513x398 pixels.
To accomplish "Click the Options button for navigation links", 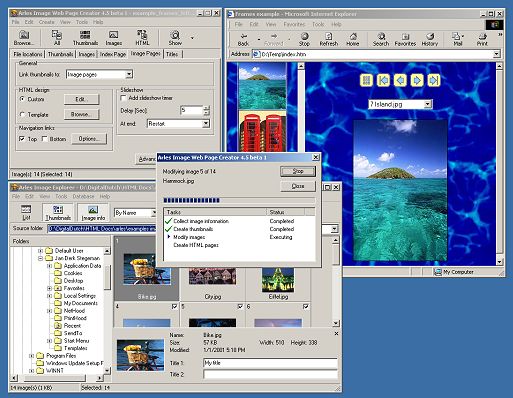I will 89,139.
